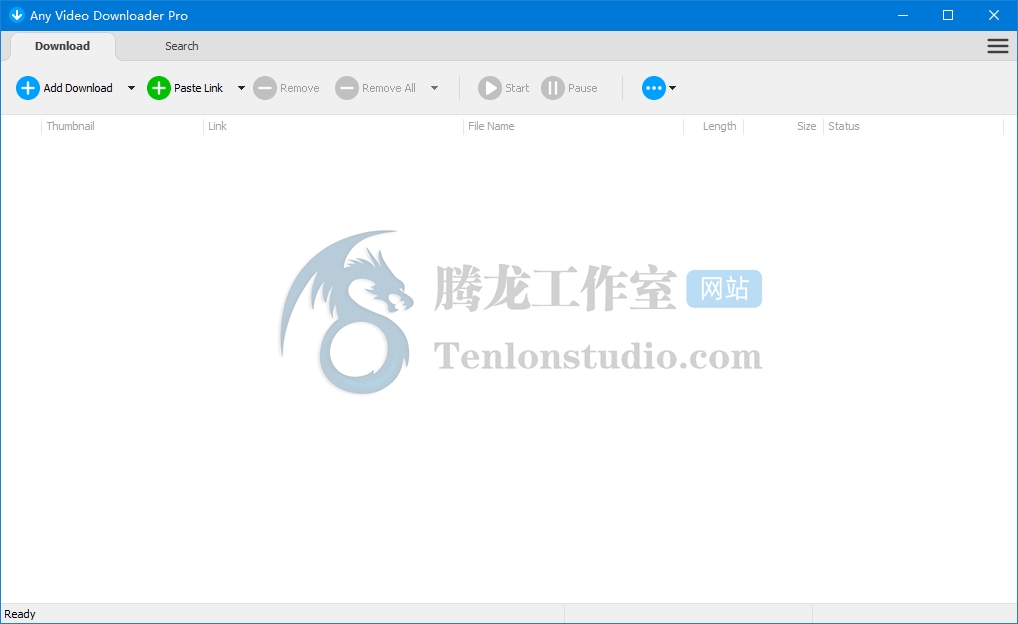Click the Remove label text
This screenshot has width=1018, height=624.
[x=300, y=88]
